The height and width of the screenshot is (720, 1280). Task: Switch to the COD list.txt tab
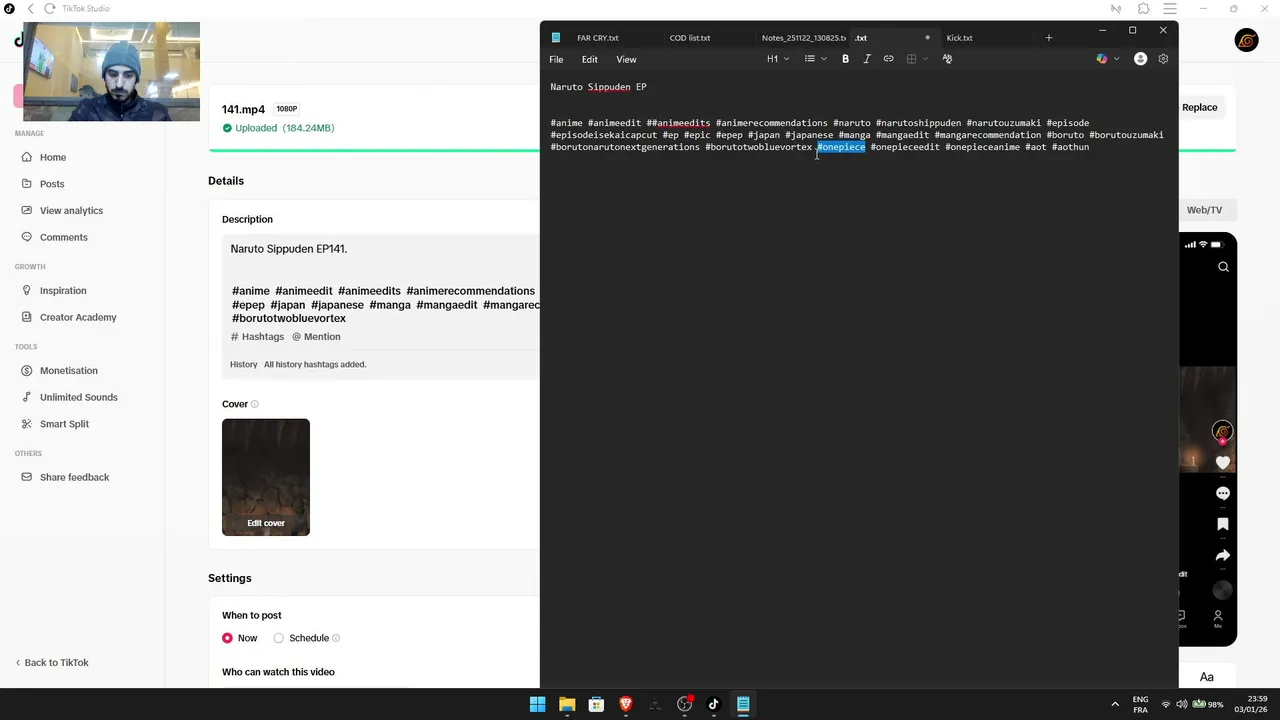[690, 38]
